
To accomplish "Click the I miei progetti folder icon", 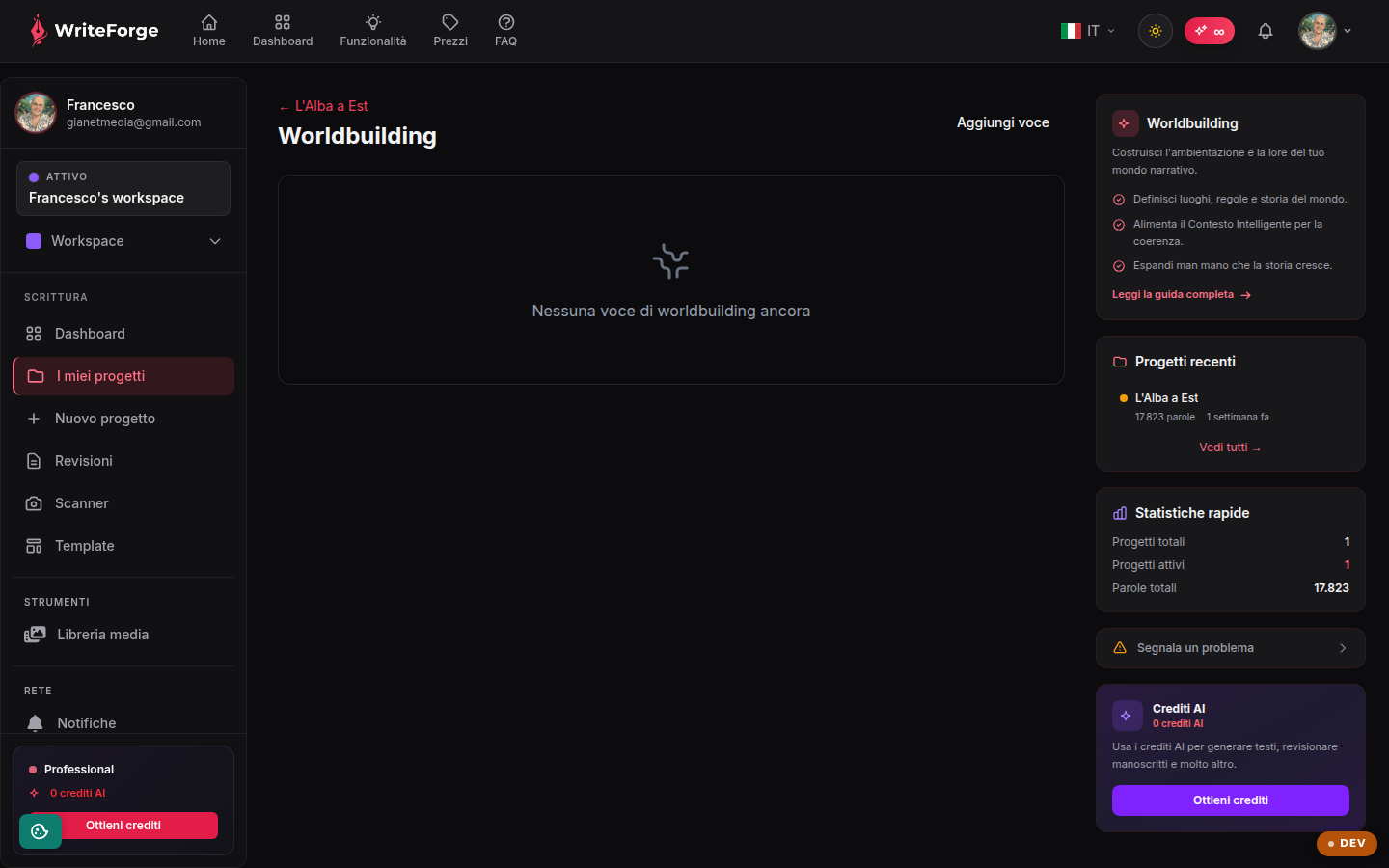I will [x=36, y=376].
